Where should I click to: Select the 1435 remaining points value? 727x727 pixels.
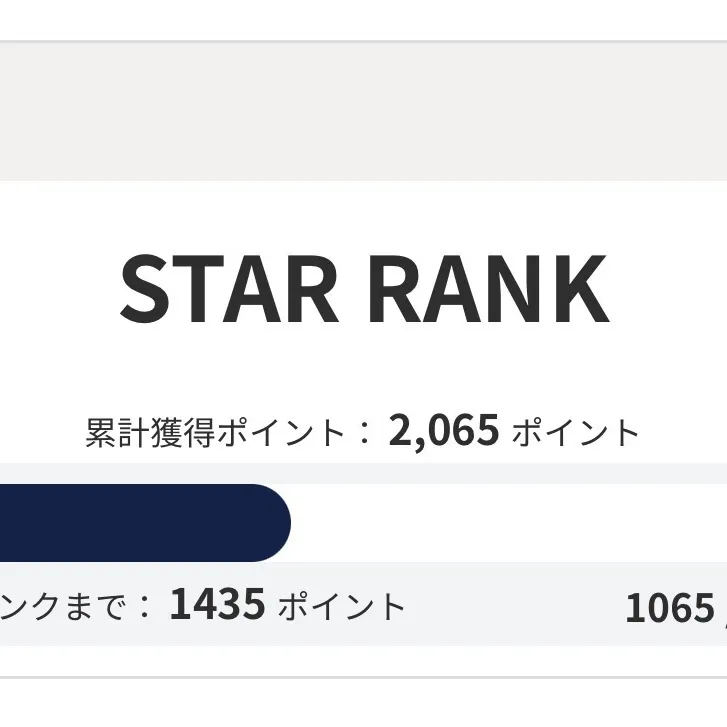(217, 604)
